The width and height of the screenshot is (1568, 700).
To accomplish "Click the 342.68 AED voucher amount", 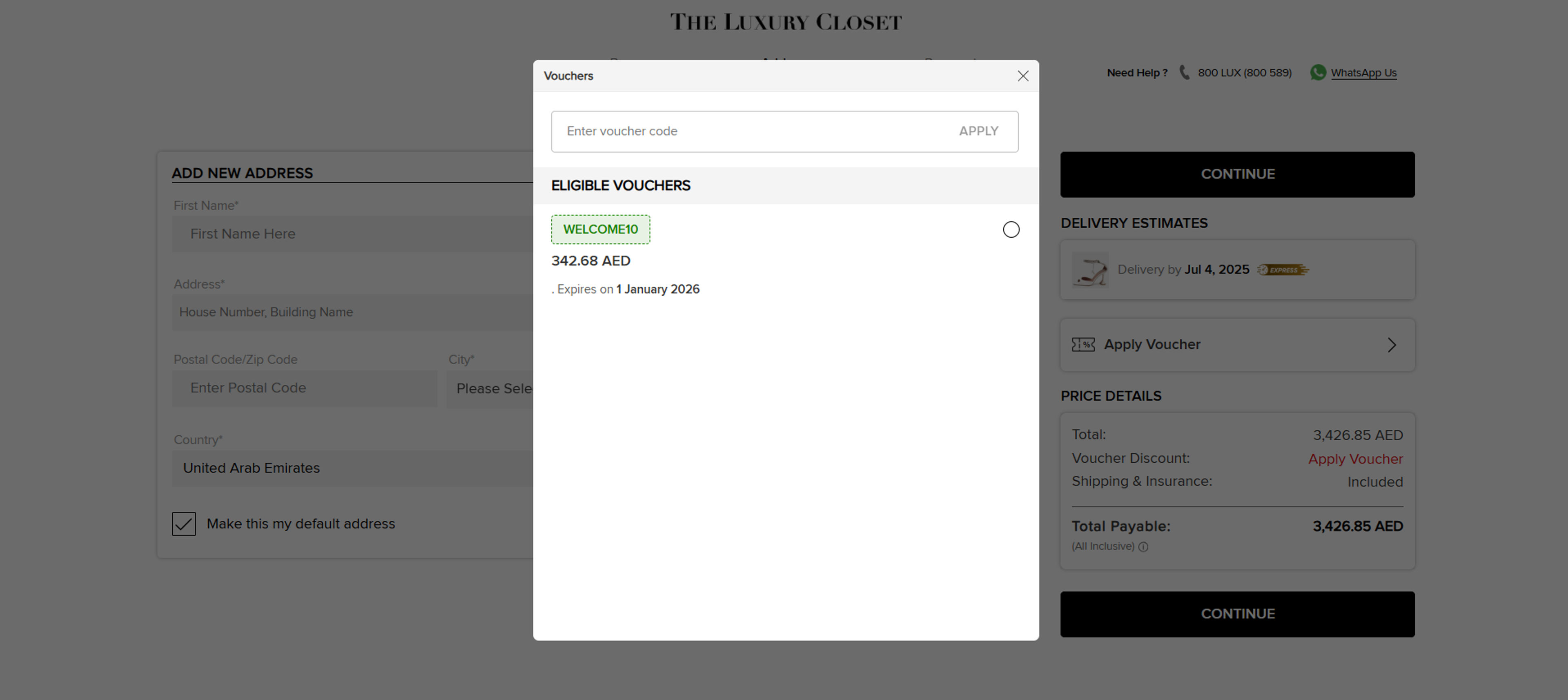I will click(x=590, y=261).
